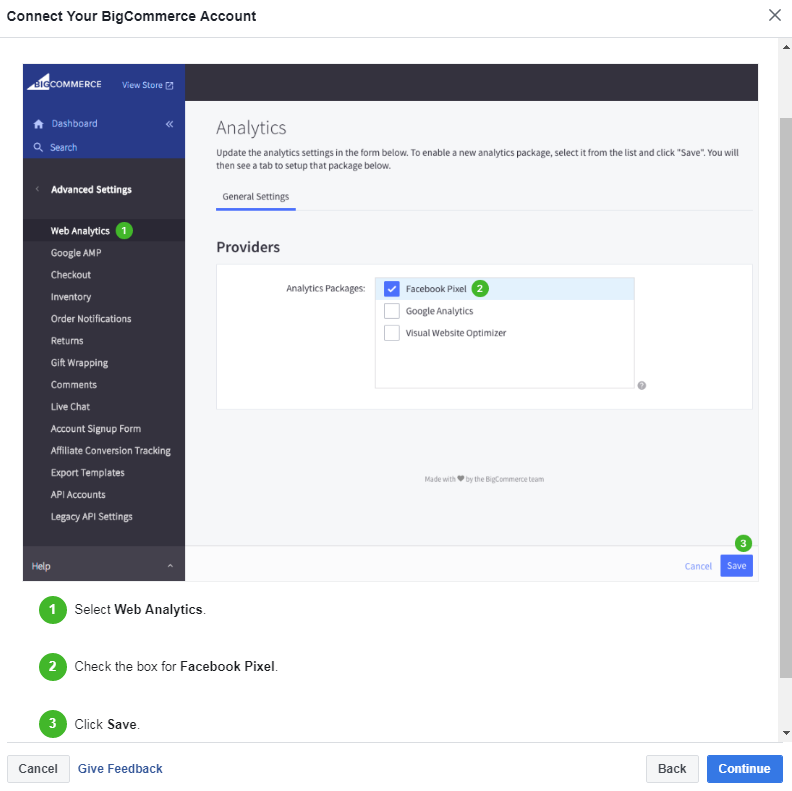Click the Help label in the sidebar footer
The image size is (792, 791).
41,566
